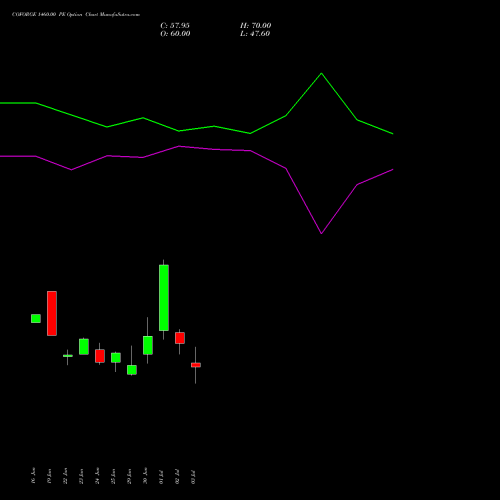500x500 pixels.
Task: Select the green candlestick for 29 Jun
Action: click(x=132, y=370)
